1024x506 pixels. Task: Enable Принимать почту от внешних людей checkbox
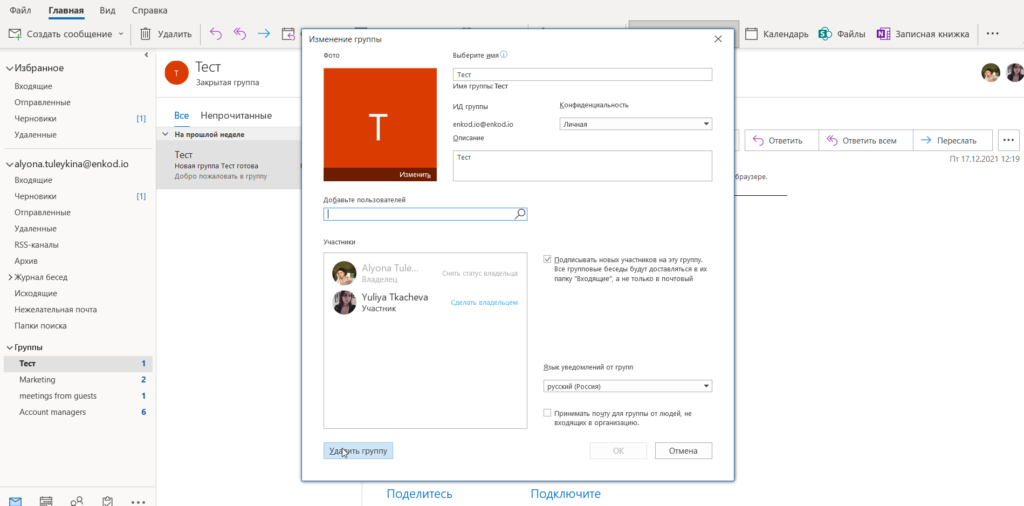547,413
